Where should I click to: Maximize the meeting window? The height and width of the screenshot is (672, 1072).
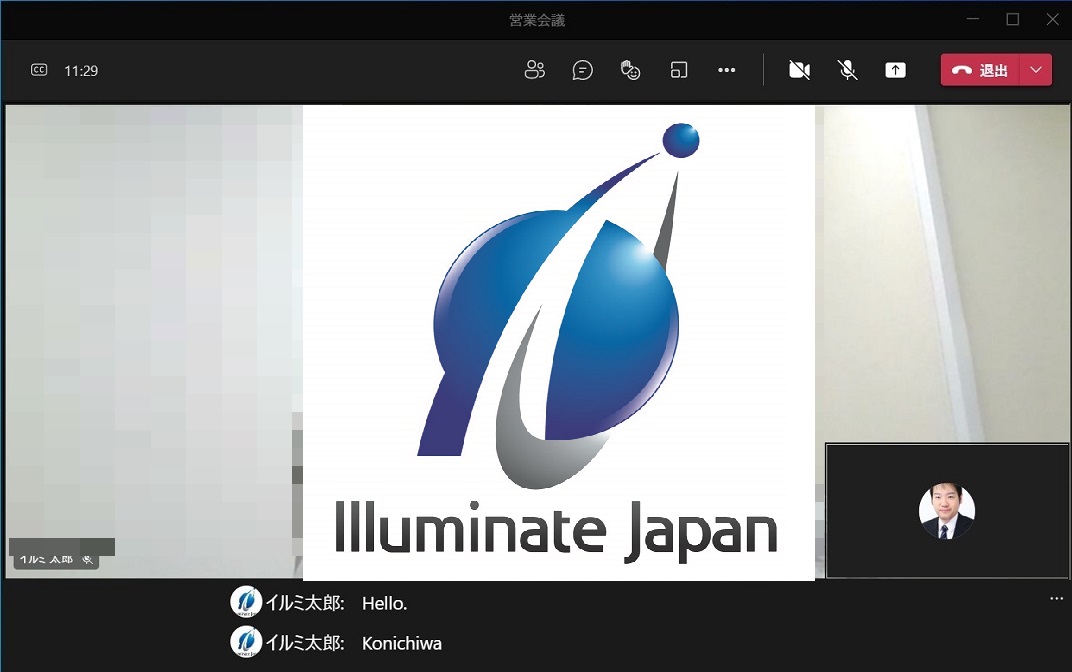[x=1013, y=19]
